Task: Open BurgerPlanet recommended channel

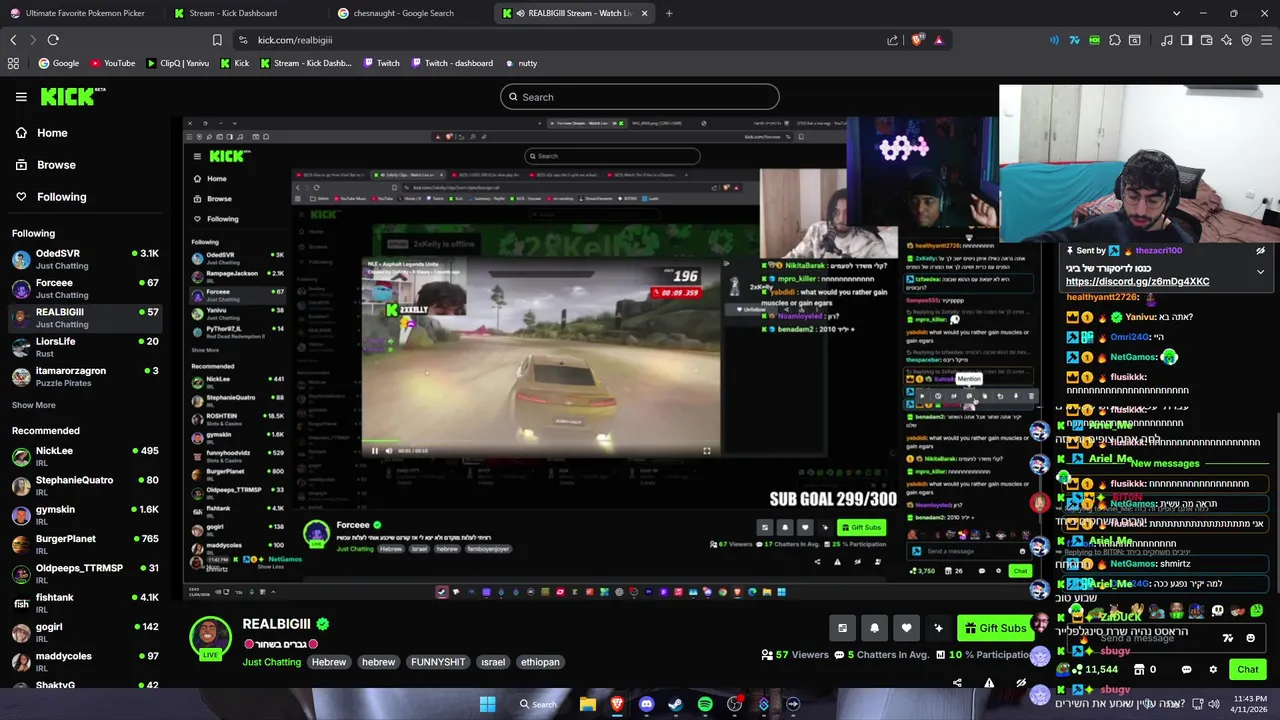Action: 85,544
